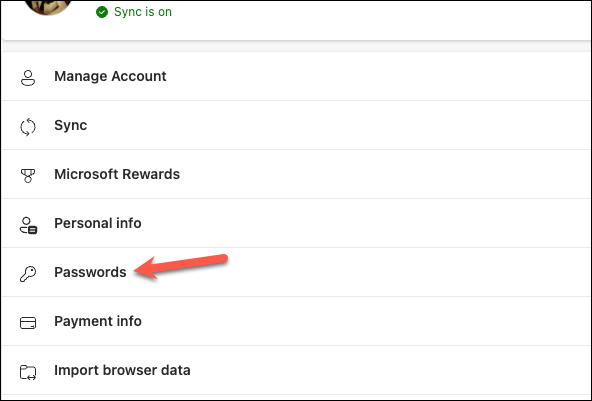Go to Microsoft Rewards

point(296,174)
